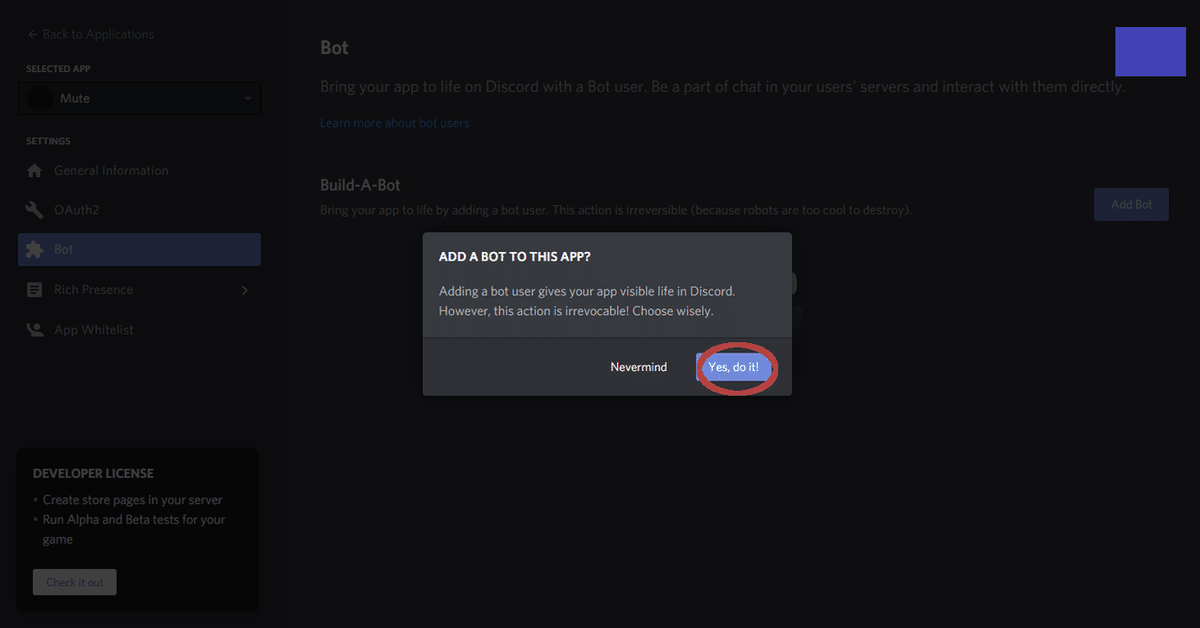Click the Back to Applications link

[98, 34]
